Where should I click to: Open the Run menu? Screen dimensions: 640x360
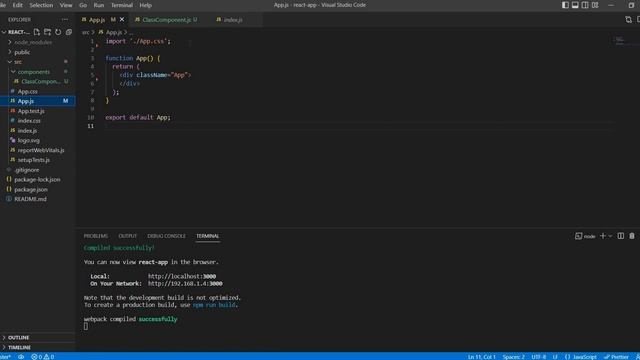tap(99, 5)
